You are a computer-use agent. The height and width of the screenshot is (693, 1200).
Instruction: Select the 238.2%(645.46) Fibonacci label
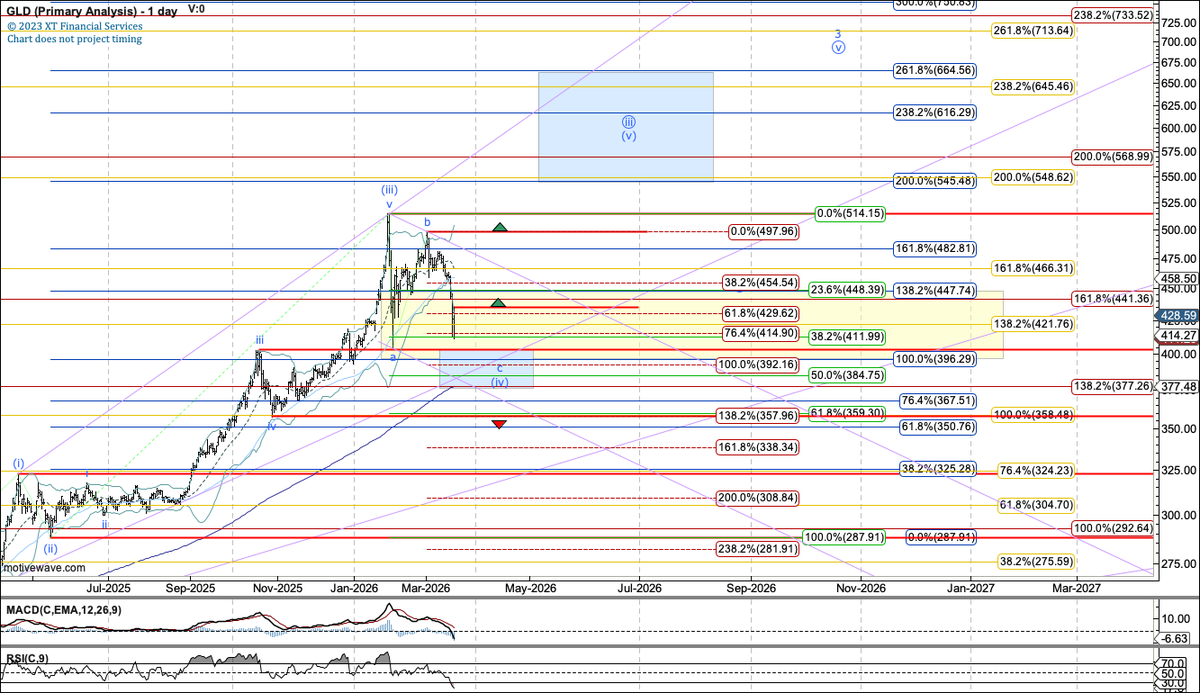click(x=1033, y=87)
